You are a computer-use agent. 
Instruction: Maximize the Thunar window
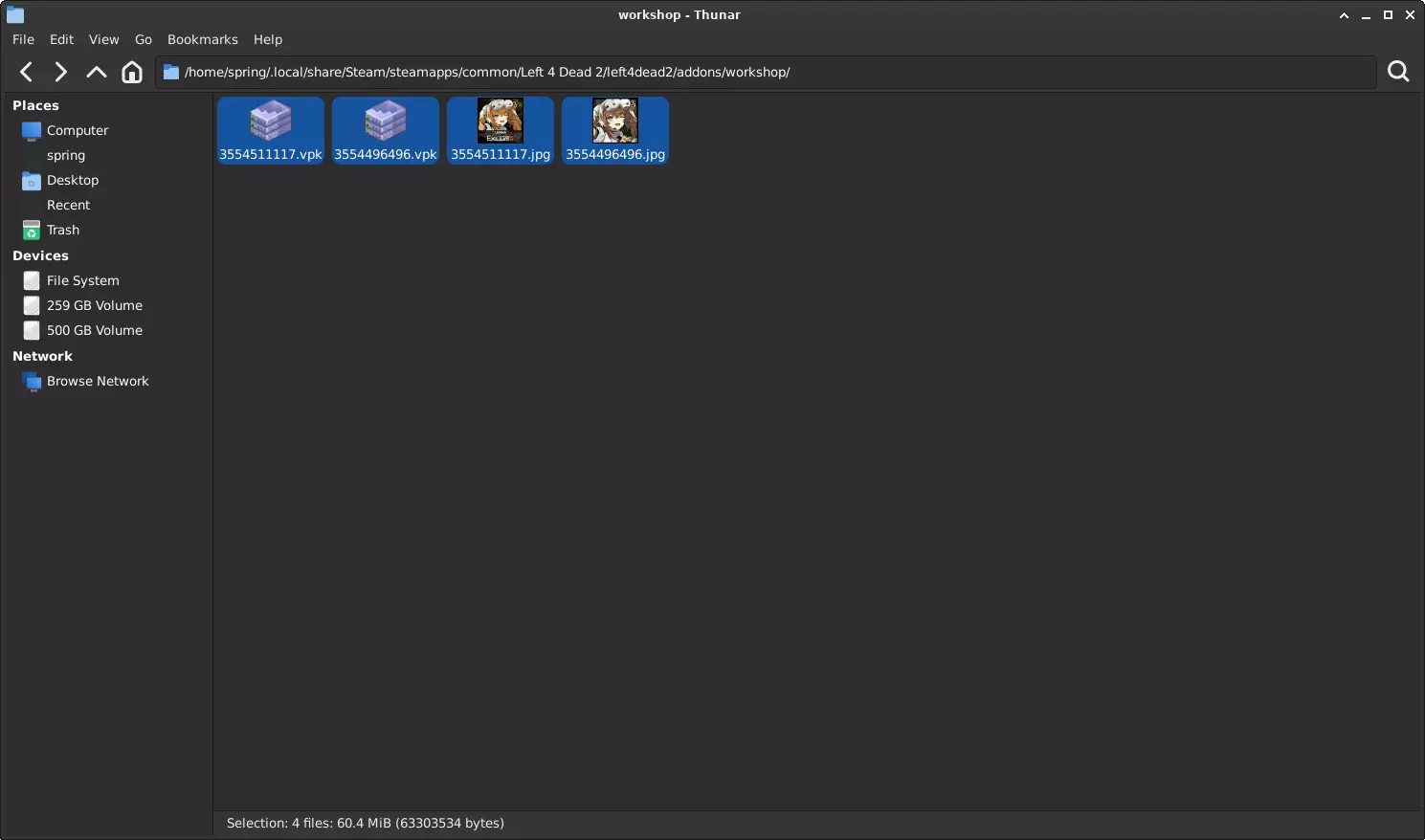(x=1388, y=15)
